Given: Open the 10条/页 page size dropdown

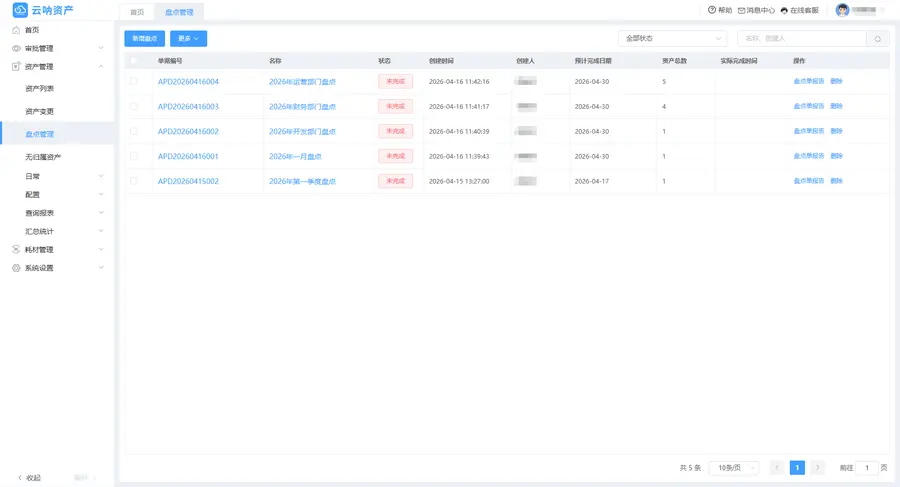Looking at the screenshot, I should (x=734, y=467).
